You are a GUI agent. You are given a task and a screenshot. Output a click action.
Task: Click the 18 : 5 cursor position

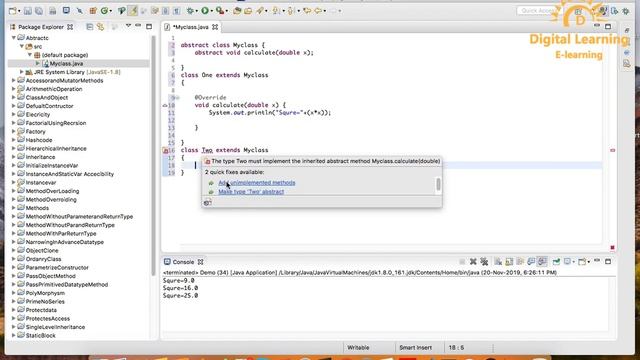point(456,348)
